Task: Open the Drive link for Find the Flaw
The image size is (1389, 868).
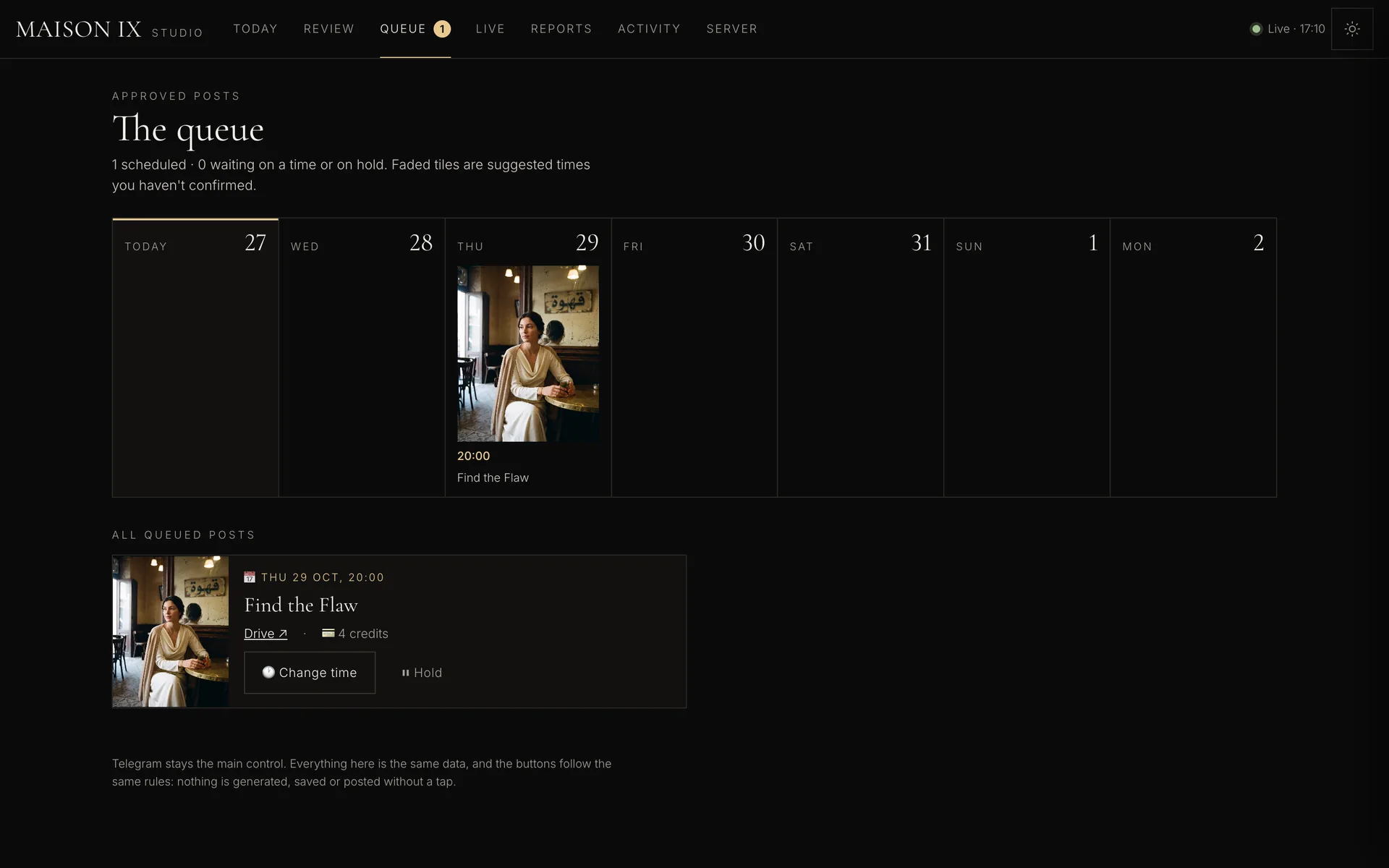Action: point(266,634)
